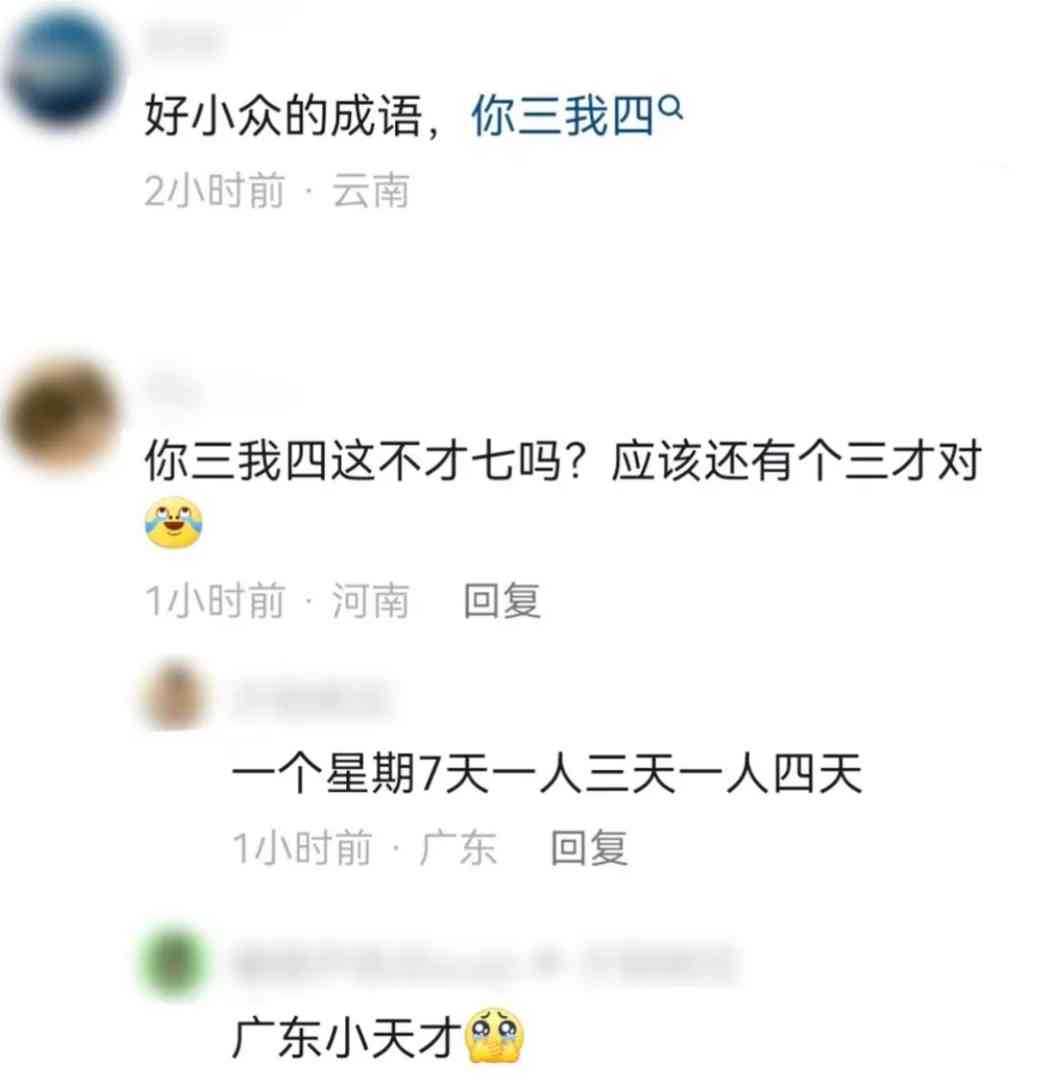1050x1080 pixels.
Task: Reply to the Henan comment via 回复
Action: click(502, 601)
